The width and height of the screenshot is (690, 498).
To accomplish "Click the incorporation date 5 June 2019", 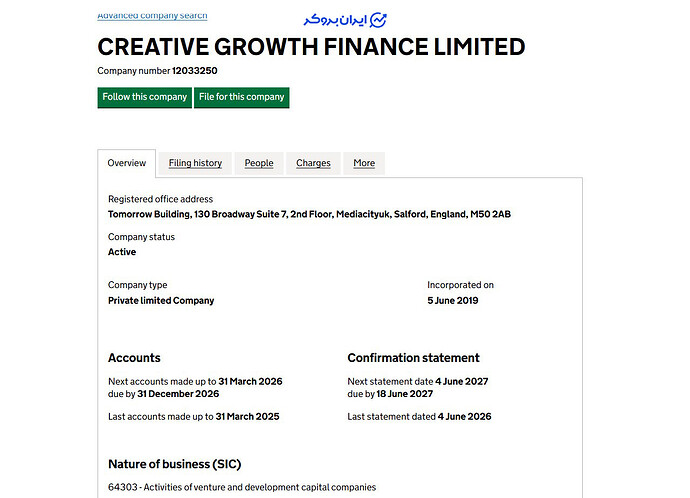I will (x=453, y=300).
